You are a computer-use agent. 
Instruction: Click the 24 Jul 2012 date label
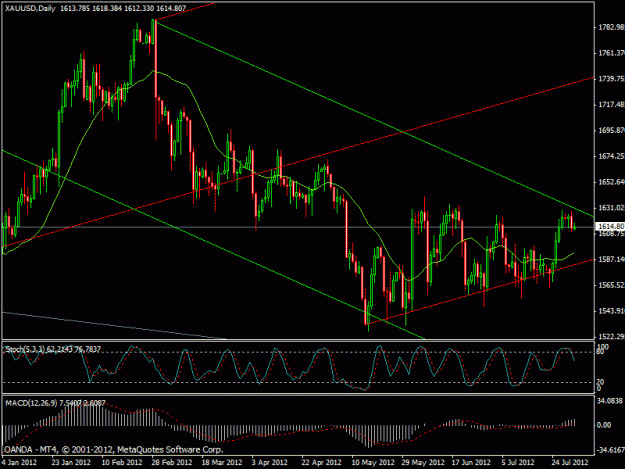[x=570, y=463]
